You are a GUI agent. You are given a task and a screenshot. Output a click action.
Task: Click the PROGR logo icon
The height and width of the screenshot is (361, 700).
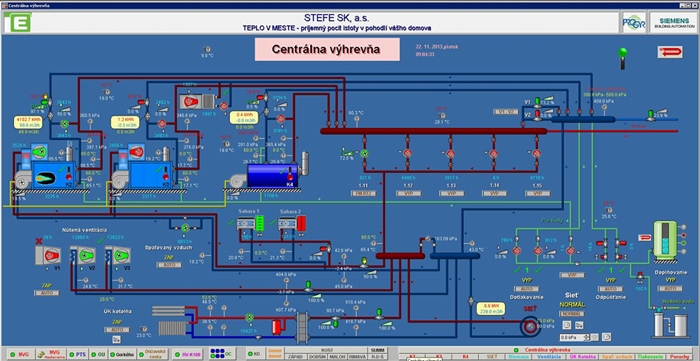[634, 23]
